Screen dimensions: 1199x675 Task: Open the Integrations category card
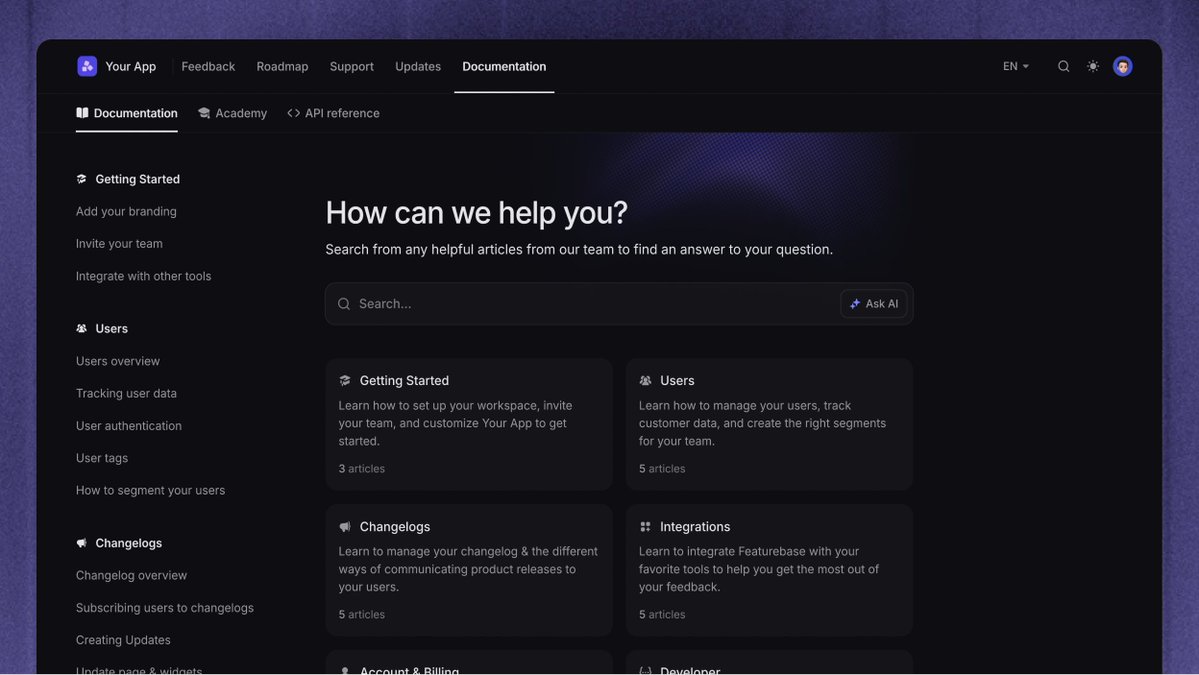[769, 570]
